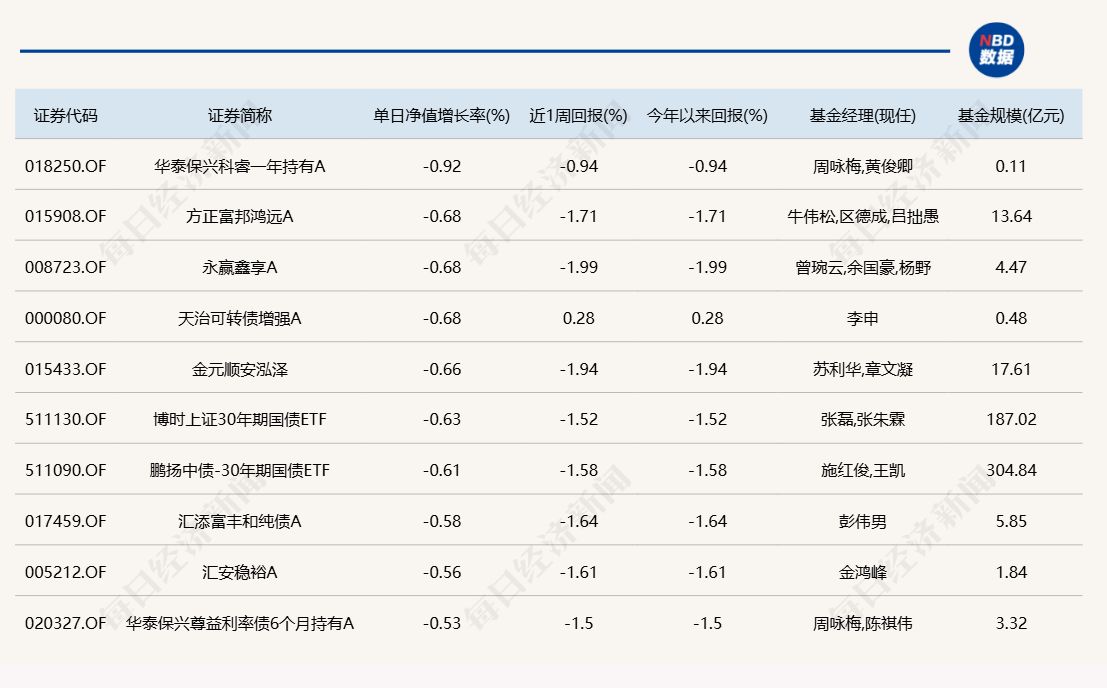Click fund manager 金鸿峰
Screen dimensions: 1107x688
[862, 571]
